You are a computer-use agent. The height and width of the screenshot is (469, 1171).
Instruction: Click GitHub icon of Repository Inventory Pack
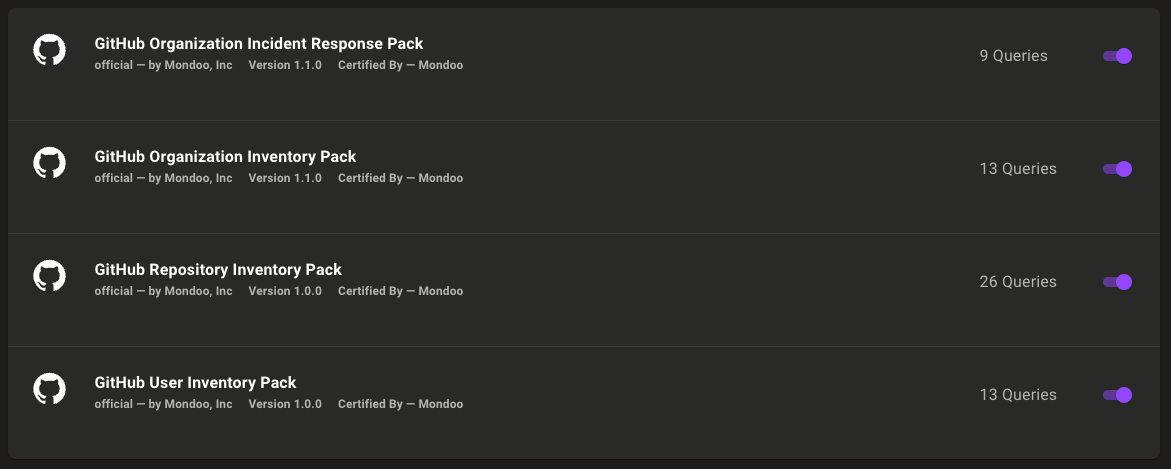[x=49, y=276]
